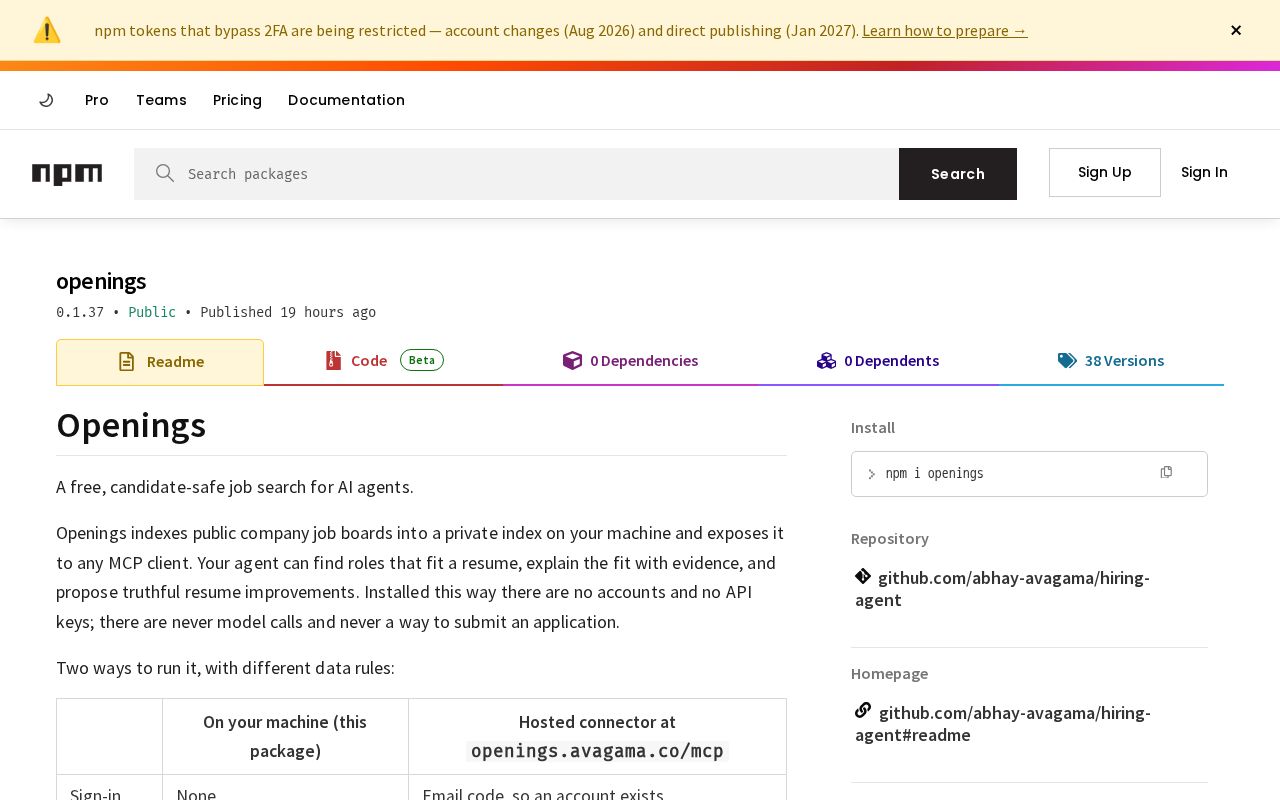The image size is (1280, 800).
Task: Click the Search button
Action: (958, 174)
